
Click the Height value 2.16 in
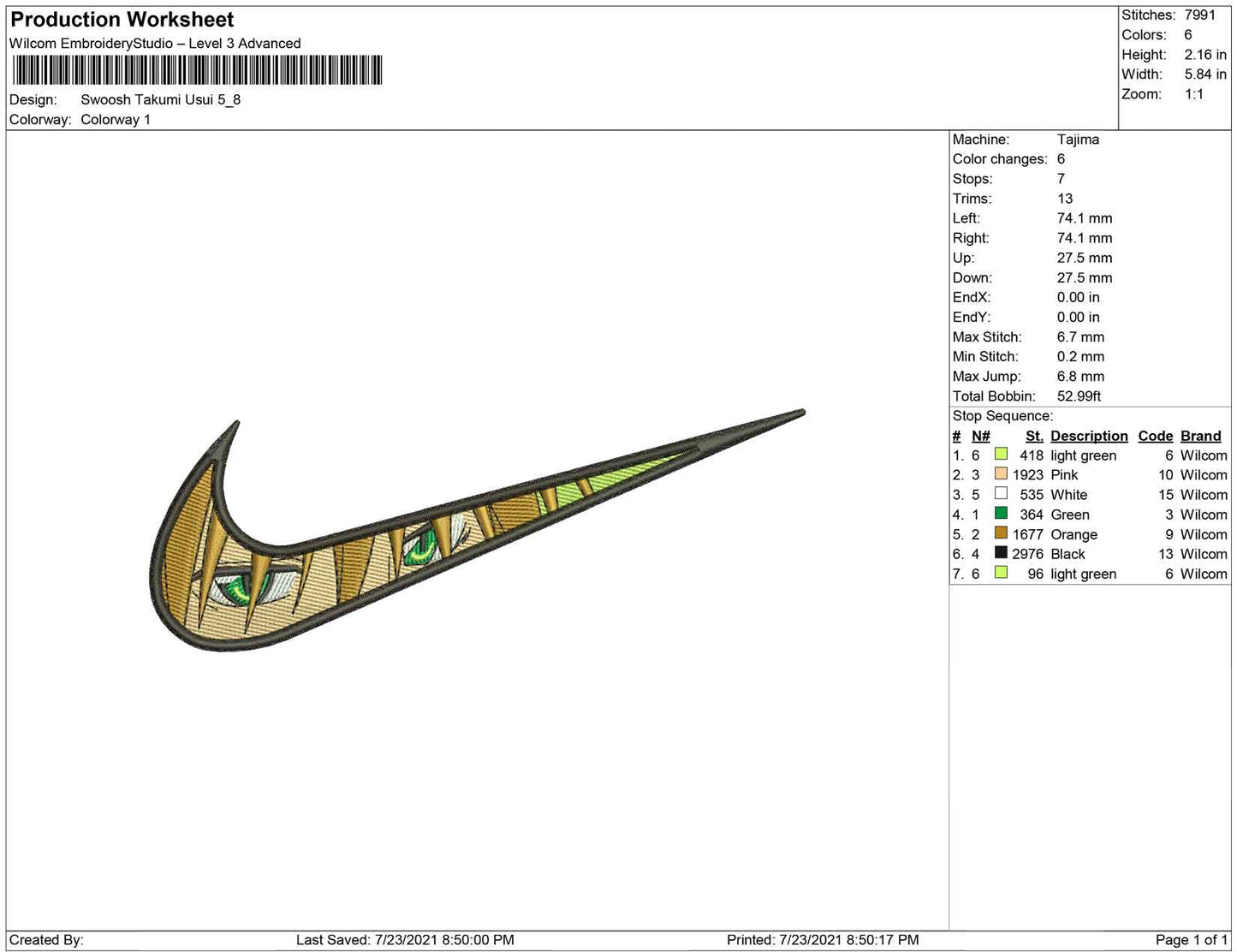pos(1205,55)
